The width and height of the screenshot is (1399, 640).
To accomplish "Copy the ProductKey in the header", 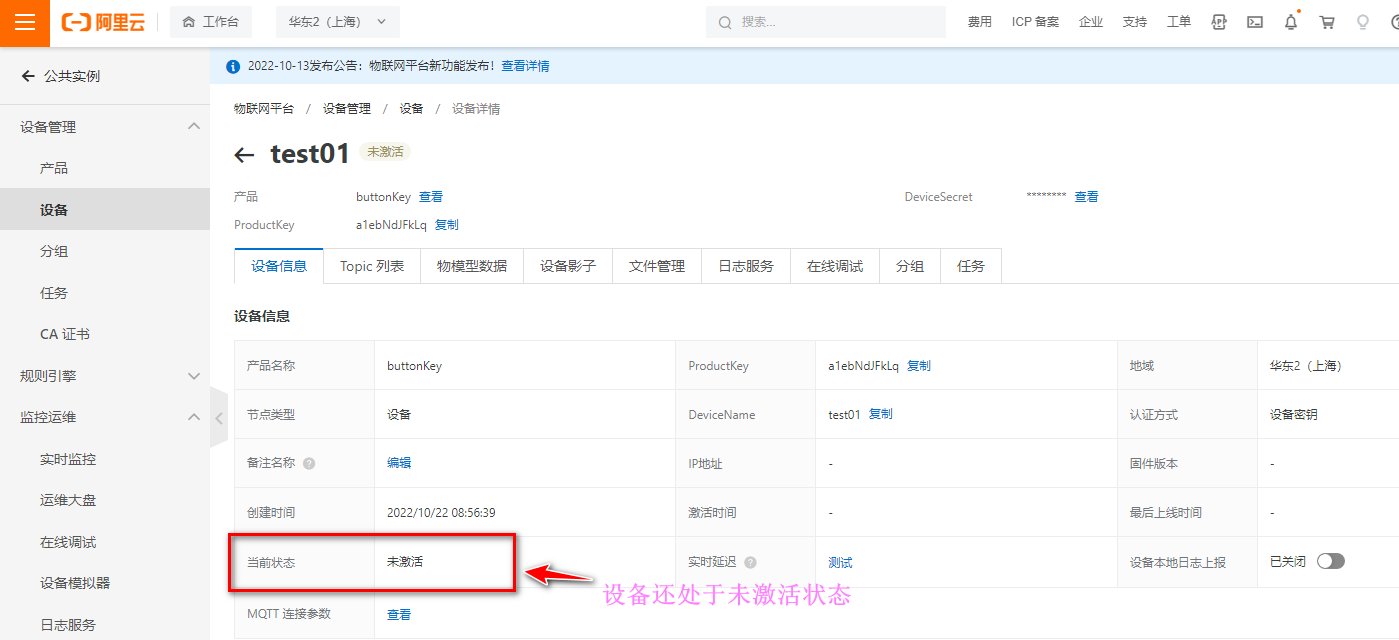I will [x=447, y=225].
